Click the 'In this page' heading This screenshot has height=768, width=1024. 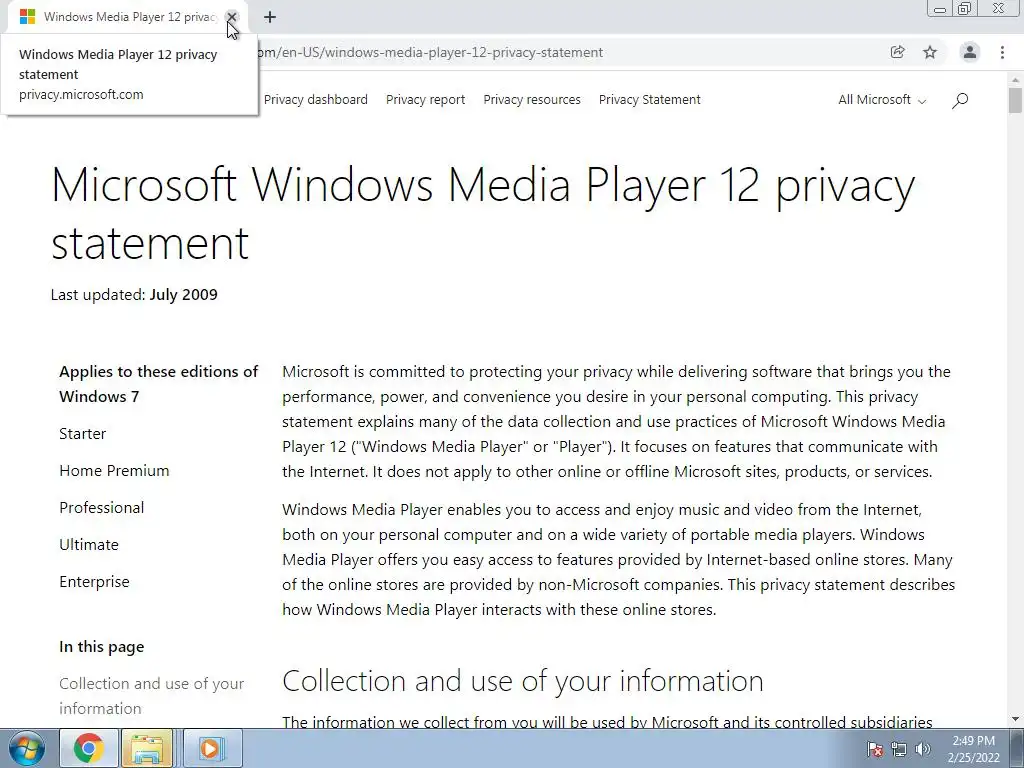(101, 647)
